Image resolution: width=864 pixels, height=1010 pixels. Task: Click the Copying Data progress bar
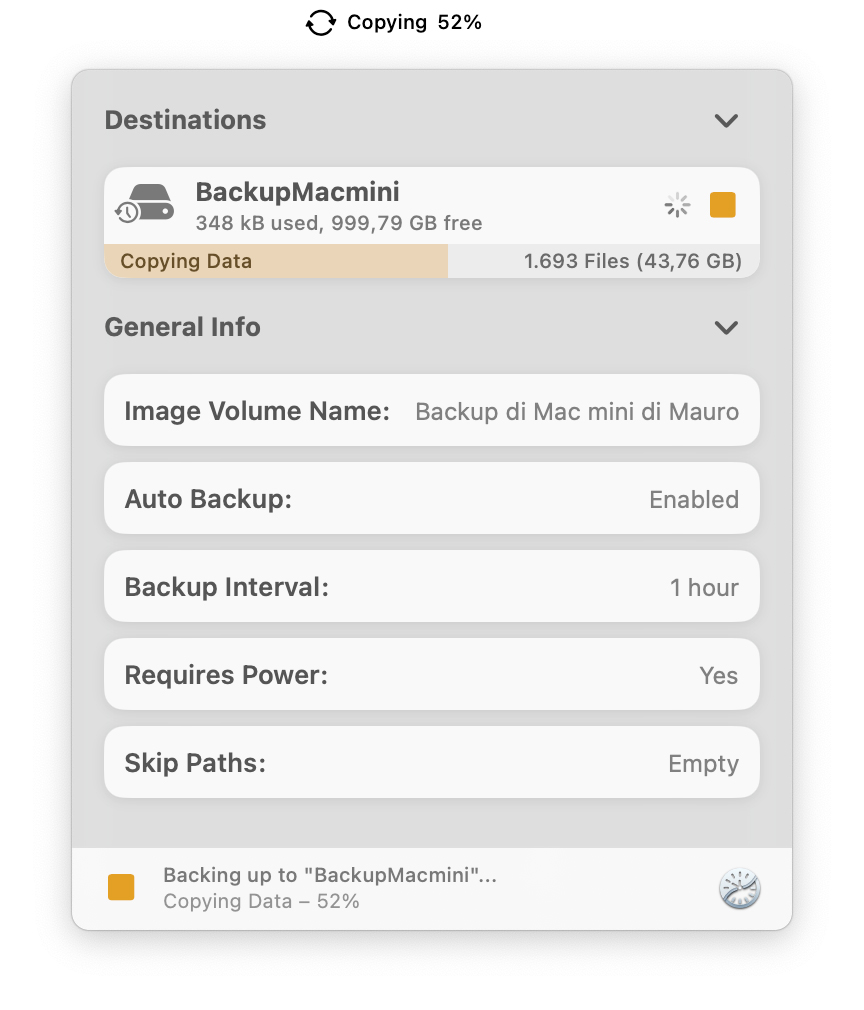tap(276, 262)
